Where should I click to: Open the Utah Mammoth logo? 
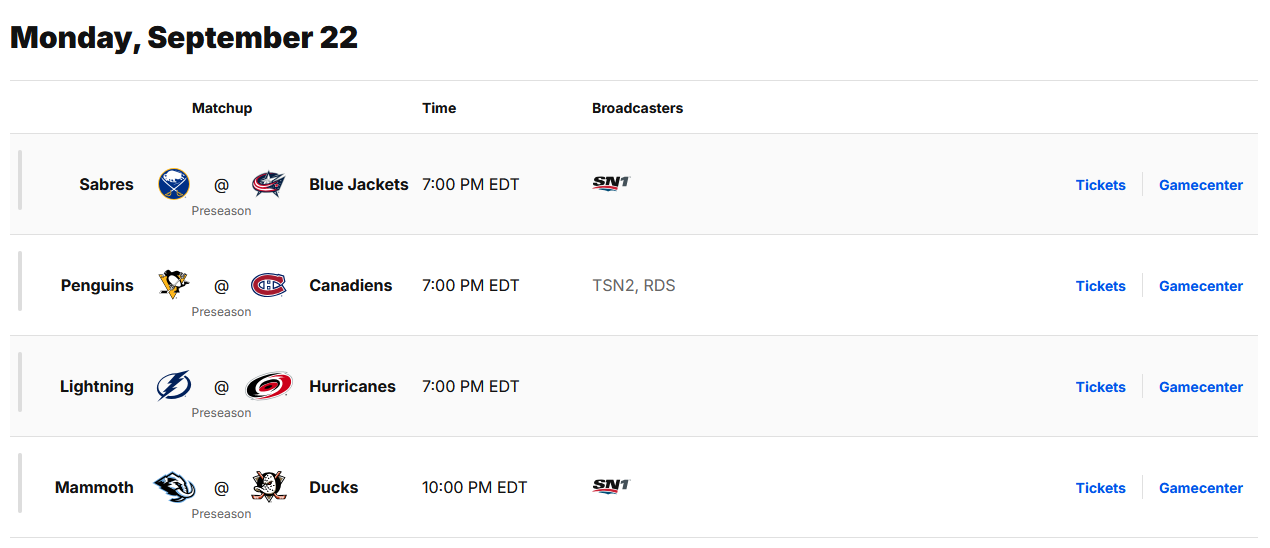click(174, 487)
